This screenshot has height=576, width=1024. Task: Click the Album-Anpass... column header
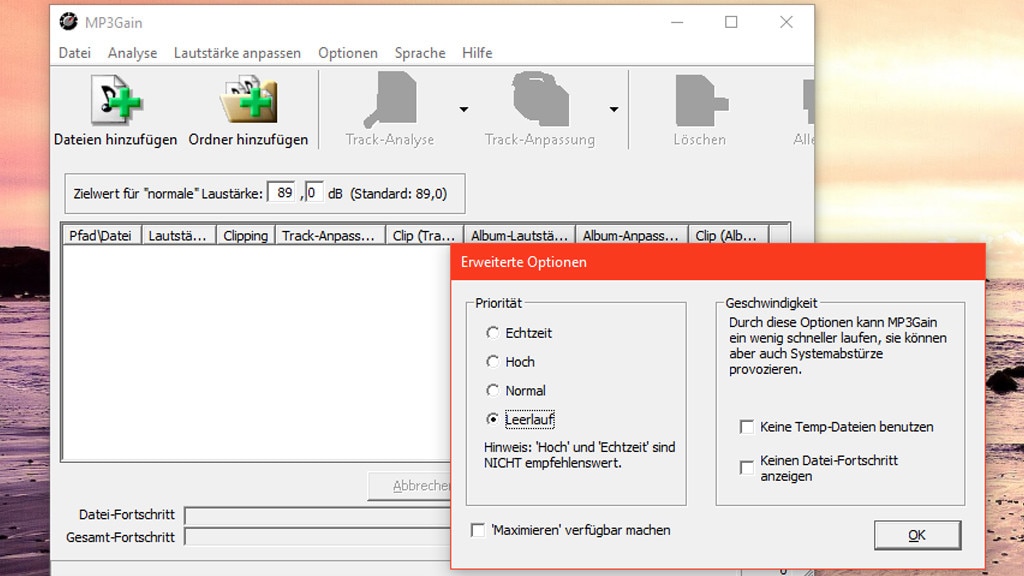(632, 236)
